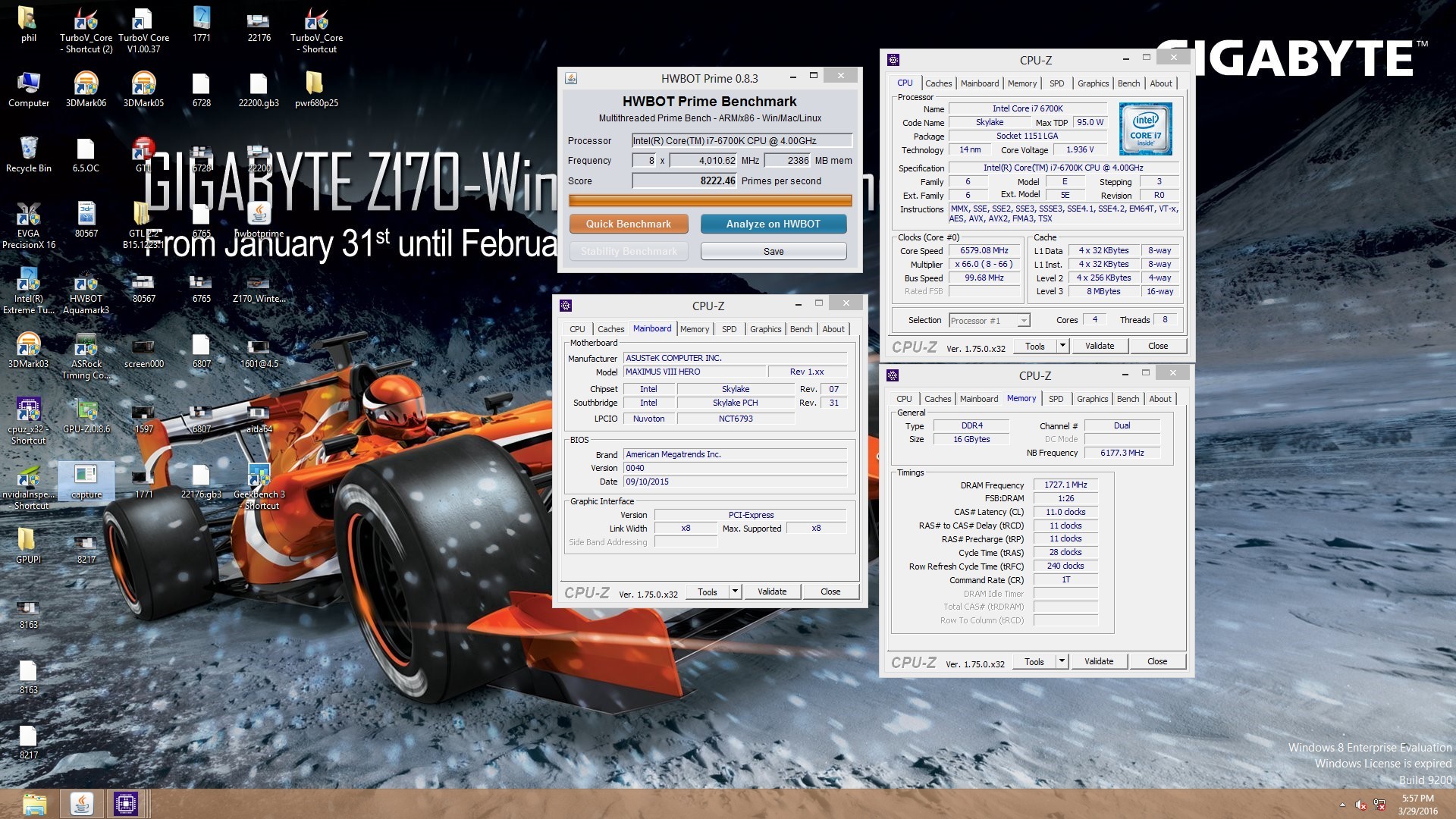The height and width of the screenshot is (819, 1456).
Task: Click the Processor name field in HWBOT Prime
Action: point(742,140)
